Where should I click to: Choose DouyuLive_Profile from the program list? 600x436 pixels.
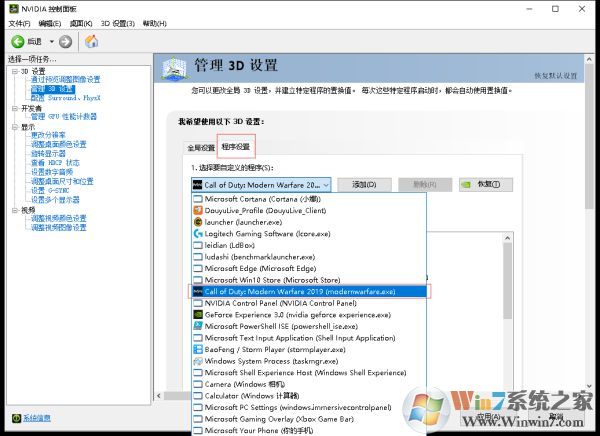pyautogui.click(x=309, y=211)
